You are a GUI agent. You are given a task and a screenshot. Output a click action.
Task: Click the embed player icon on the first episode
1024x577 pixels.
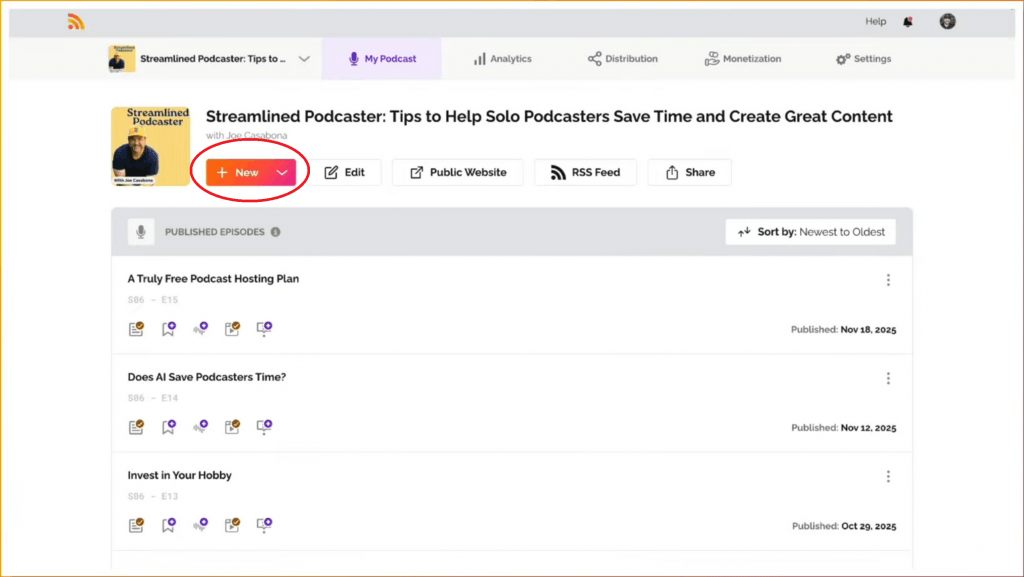click(x=263, y=328)
